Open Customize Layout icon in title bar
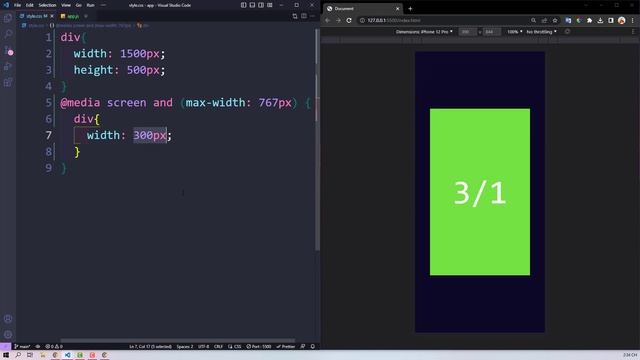Screen dimensions: 640x360 (270, 5)
